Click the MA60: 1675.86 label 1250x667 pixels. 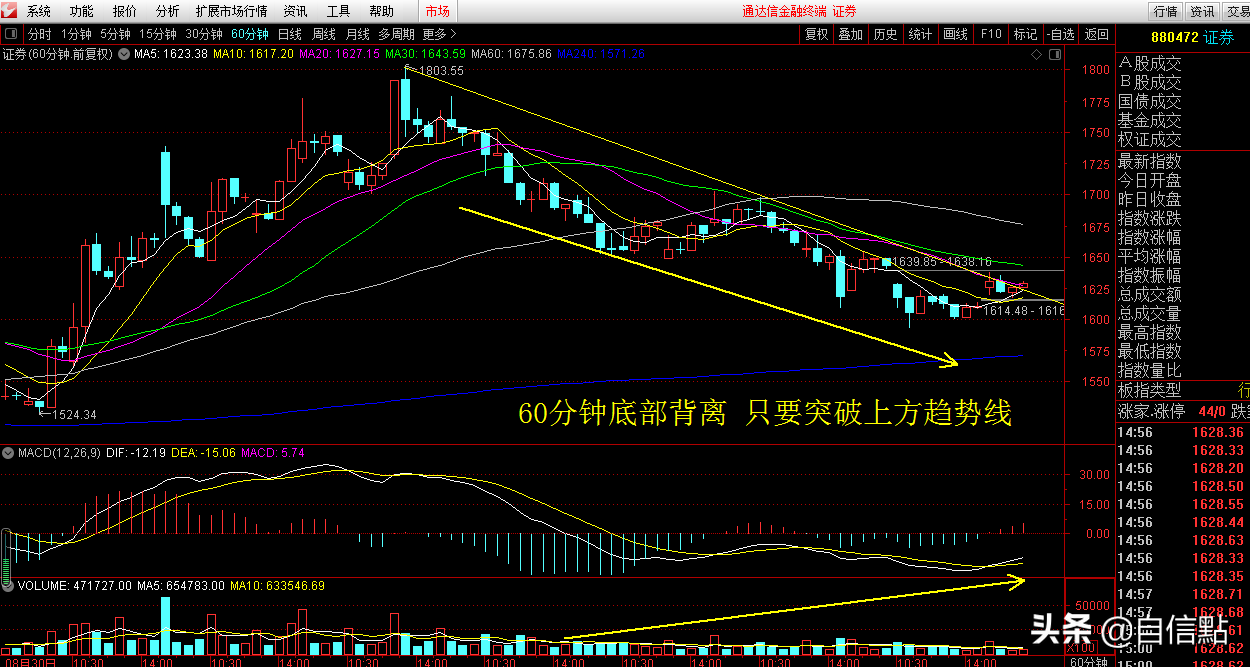(x=511, y=53)
